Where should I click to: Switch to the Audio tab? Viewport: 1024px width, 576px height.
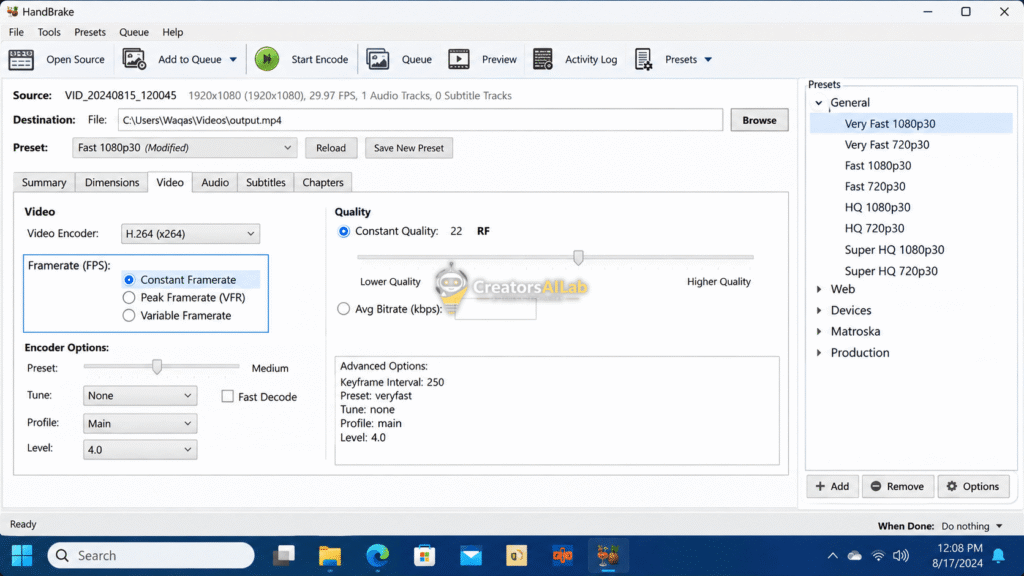pyautogui.click(x=215, y=182)
